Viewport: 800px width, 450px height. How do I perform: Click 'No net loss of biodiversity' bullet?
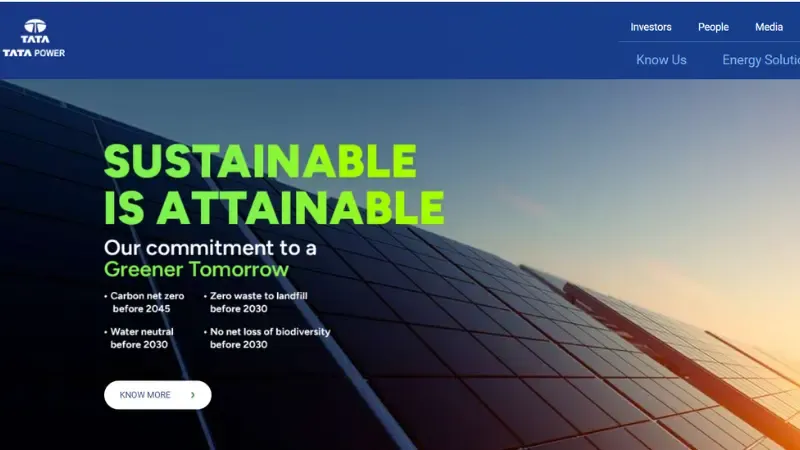pos(267,338)
